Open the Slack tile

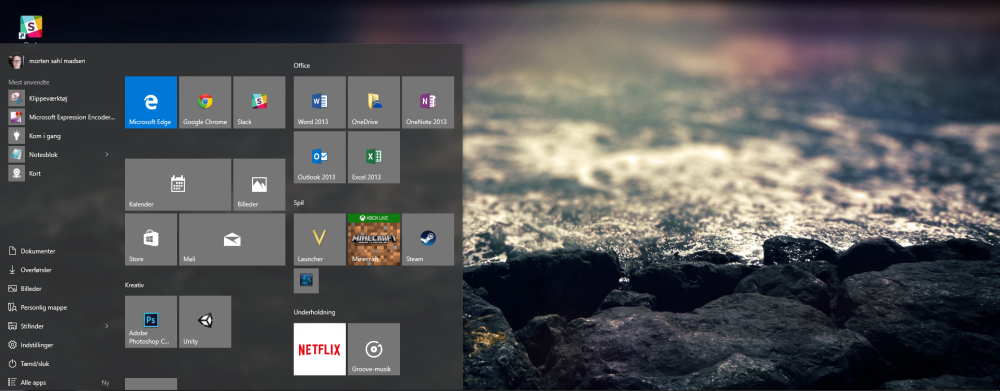pyautogui.click(x=259, y=102)
